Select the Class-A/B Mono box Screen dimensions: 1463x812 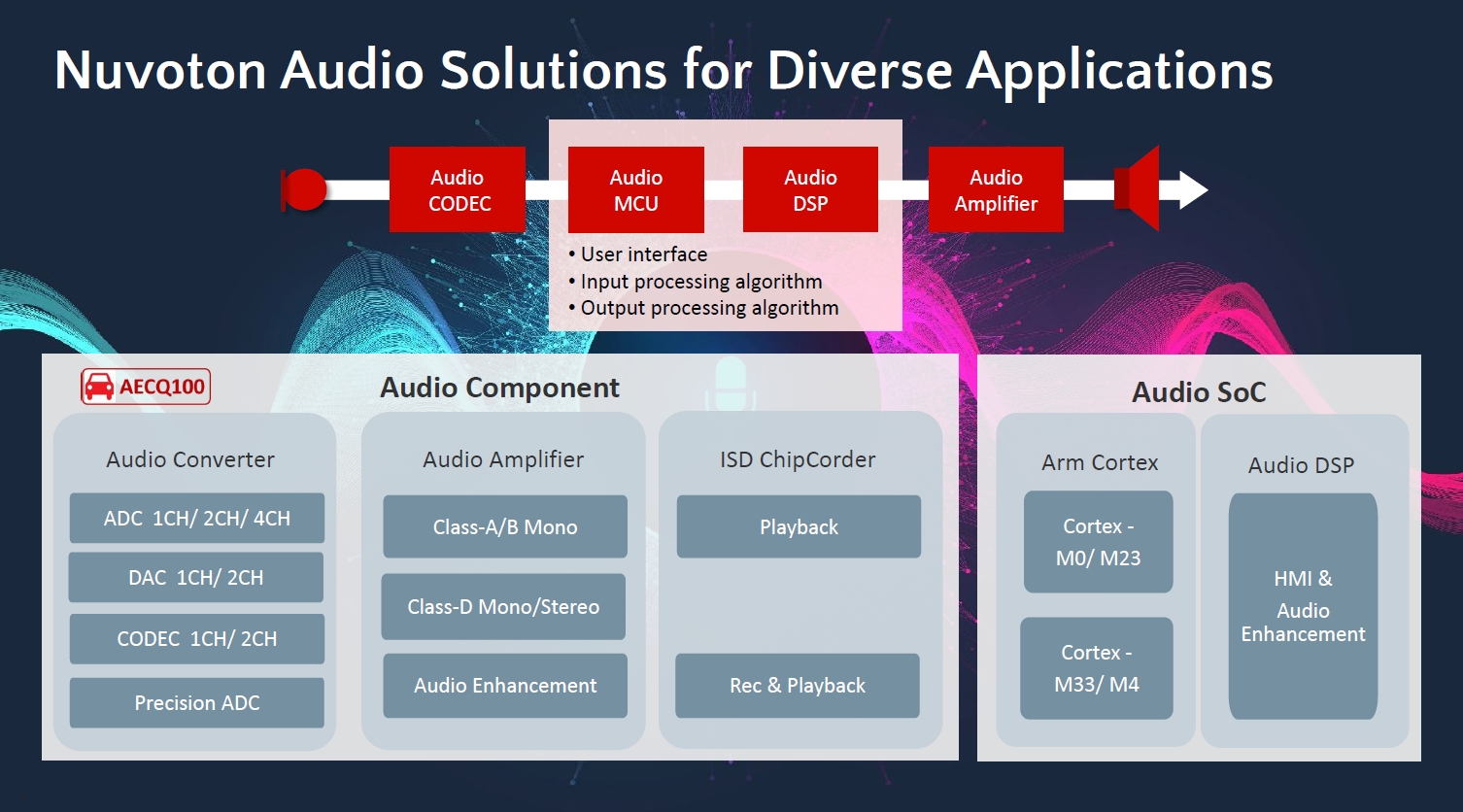(x=505, y=526)
